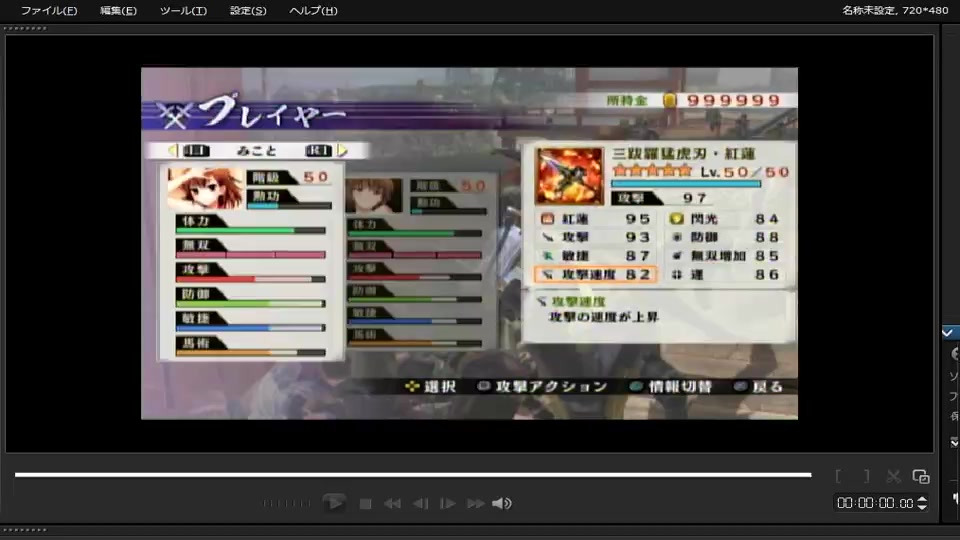Click the timecode up/down stepper arrows

(922, 503)
